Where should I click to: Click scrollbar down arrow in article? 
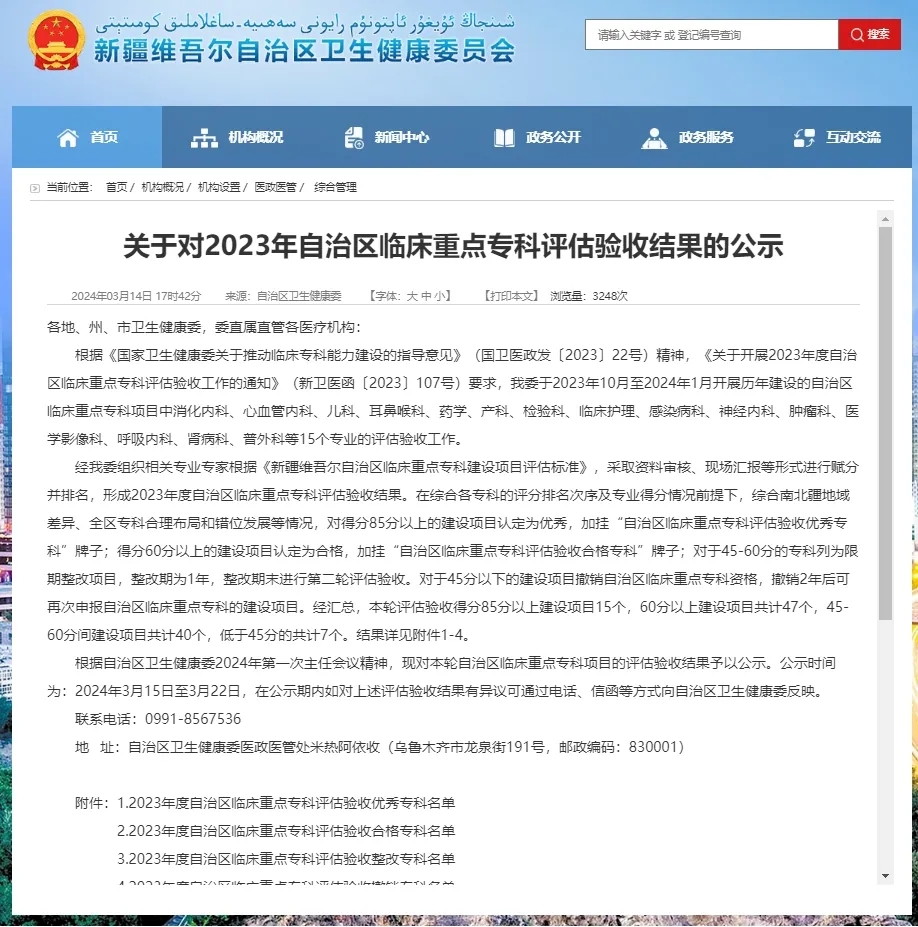click(885, 875)
